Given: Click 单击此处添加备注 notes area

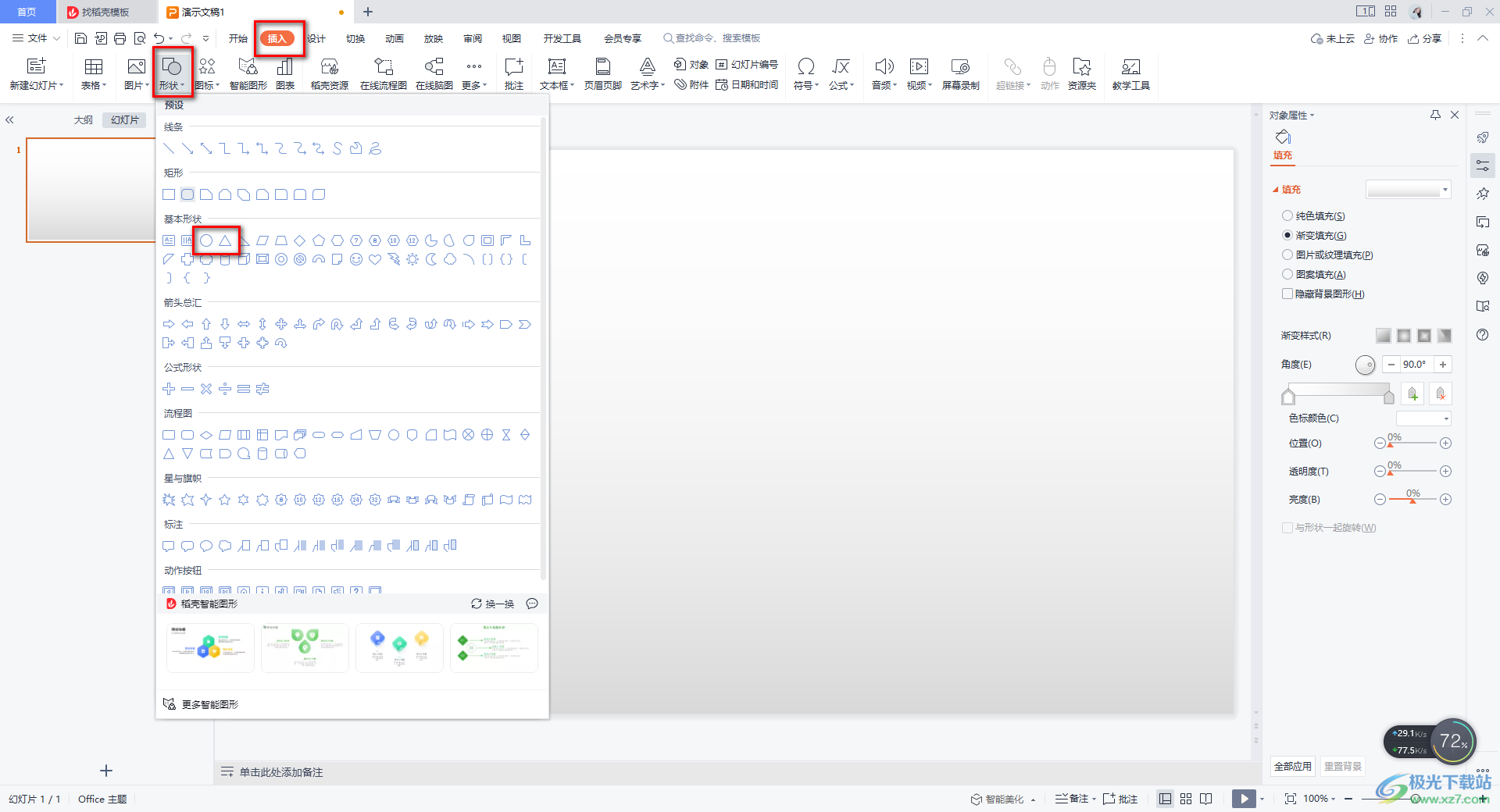Looking at the screenshot, I should click(281, 772).
